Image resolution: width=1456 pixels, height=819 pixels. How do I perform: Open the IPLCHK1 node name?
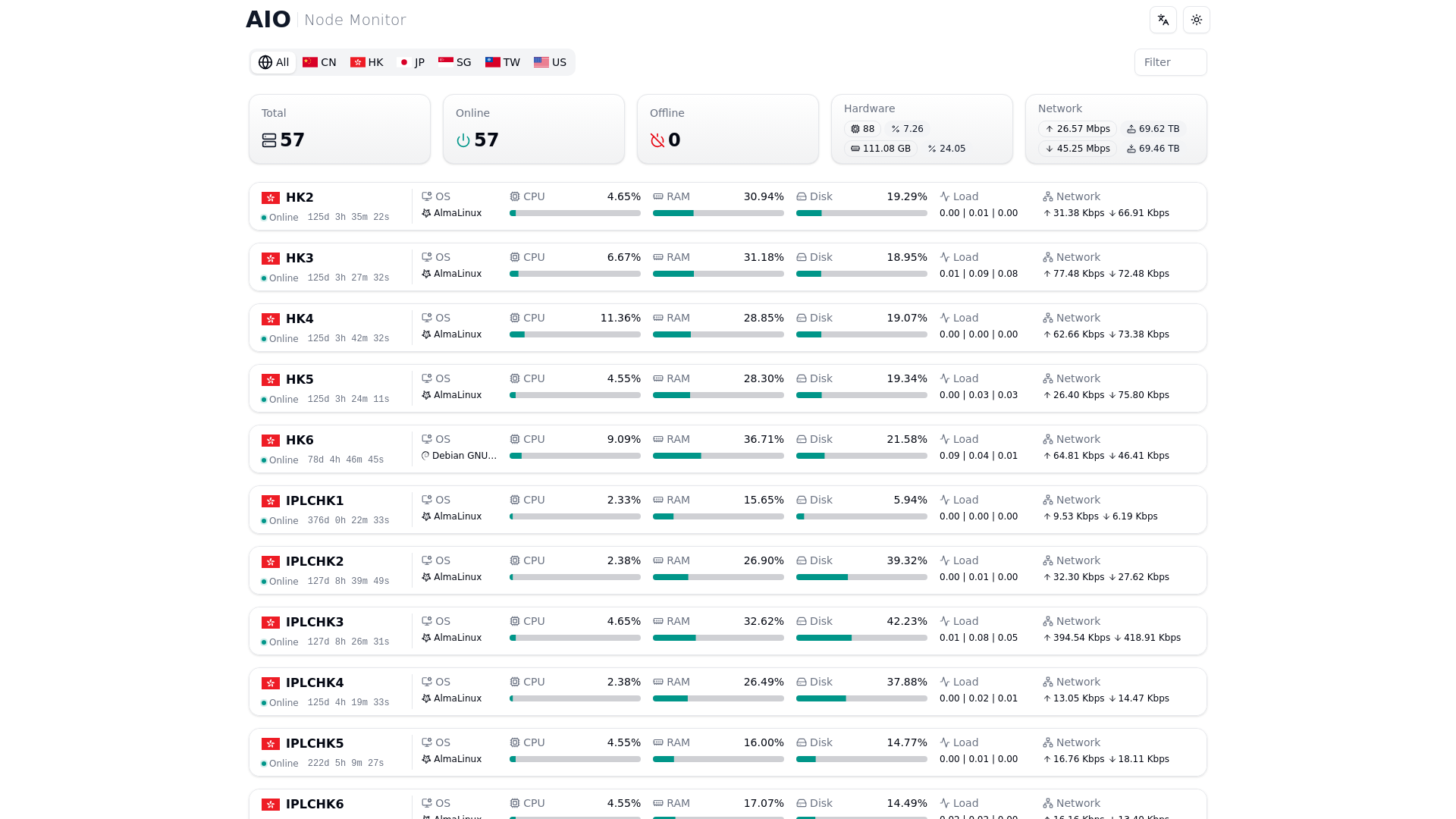tap(315, 500)
